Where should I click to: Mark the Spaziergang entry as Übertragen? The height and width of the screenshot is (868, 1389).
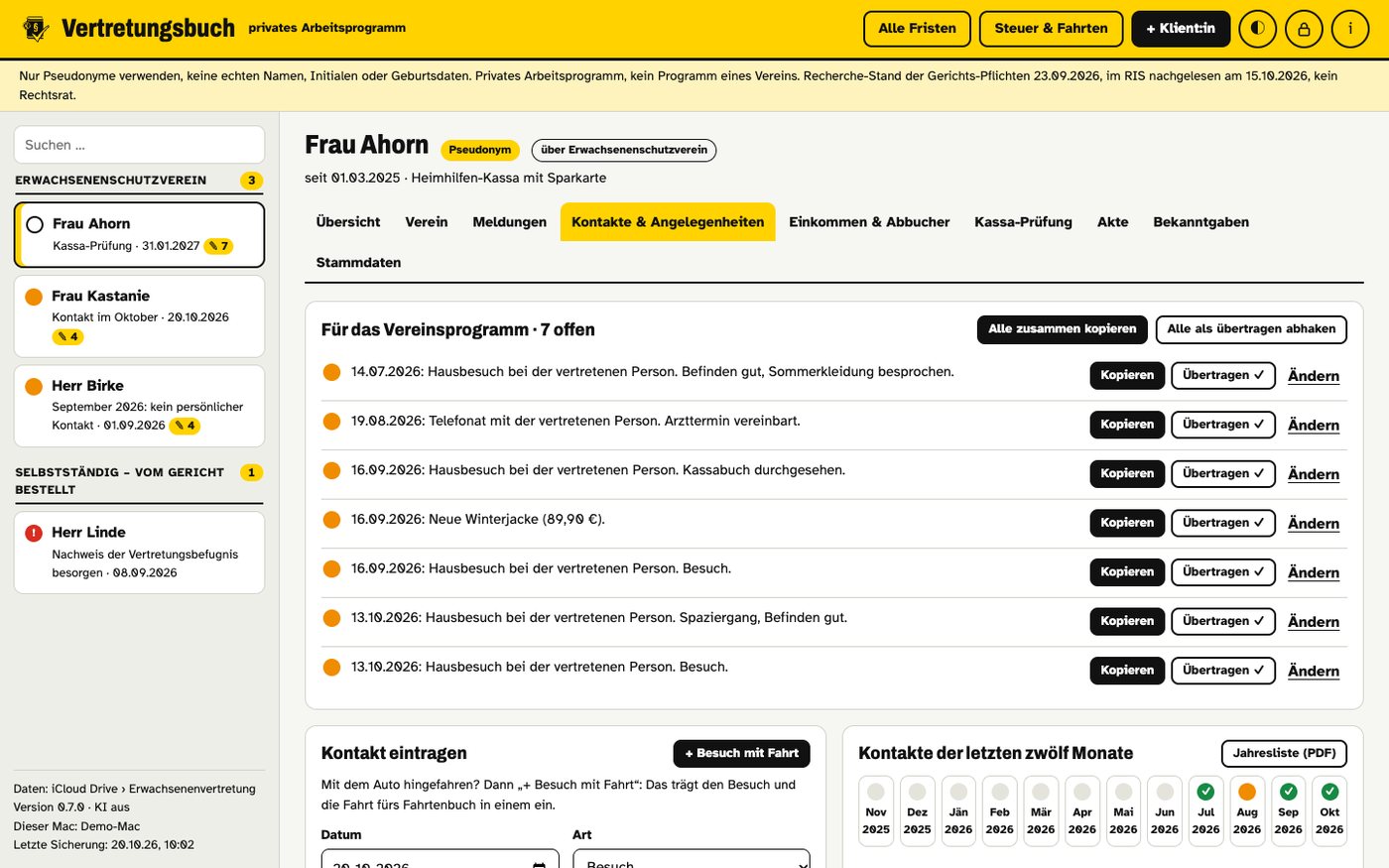click(x=1223, y=621)
